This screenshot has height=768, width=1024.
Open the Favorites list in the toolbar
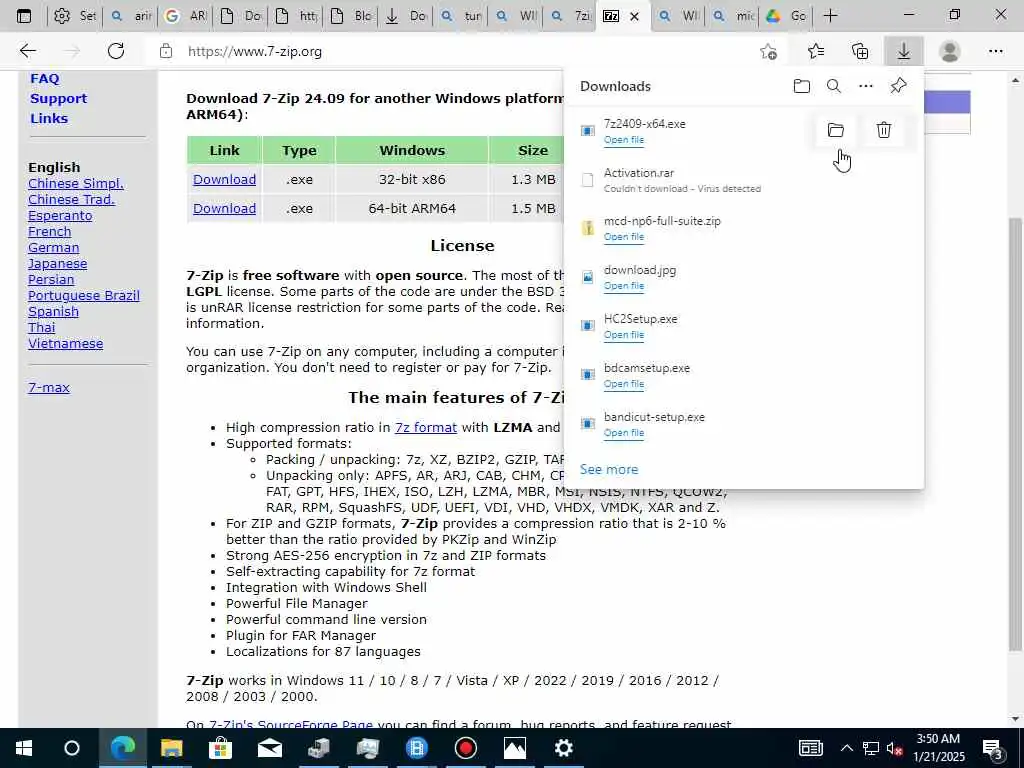[x=816, y=51]
